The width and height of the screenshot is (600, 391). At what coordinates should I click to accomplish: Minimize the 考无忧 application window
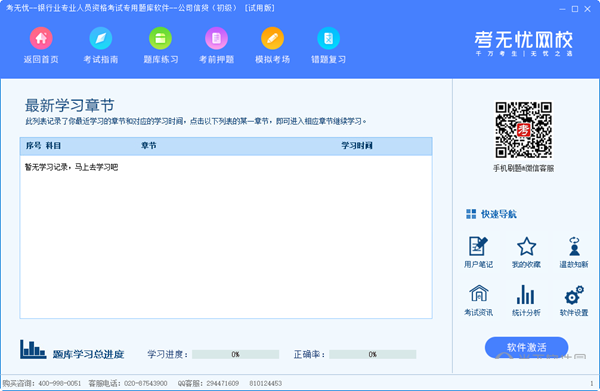pos(562,9)
